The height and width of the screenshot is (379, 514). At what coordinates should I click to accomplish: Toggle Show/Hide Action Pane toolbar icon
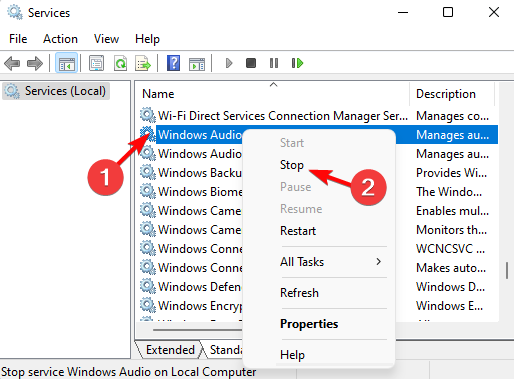click(197, 64)
